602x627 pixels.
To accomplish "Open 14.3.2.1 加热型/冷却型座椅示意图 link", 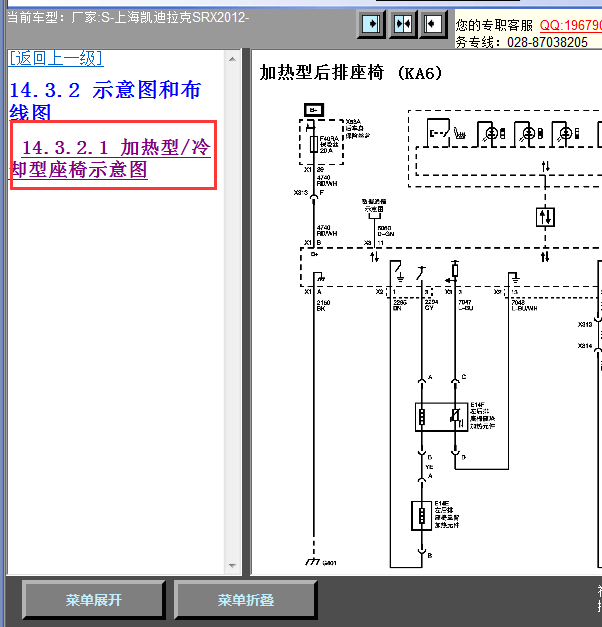I will click(x=110, y=158).
